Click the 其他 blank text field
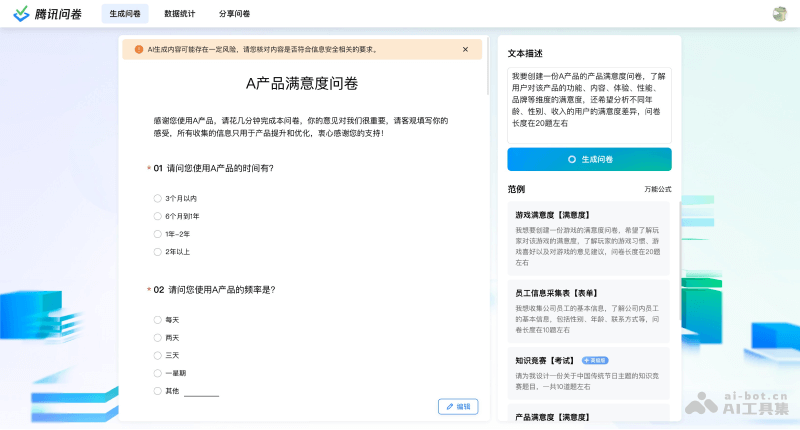Viewport: 800px width, 430px height. click(201, 391)
